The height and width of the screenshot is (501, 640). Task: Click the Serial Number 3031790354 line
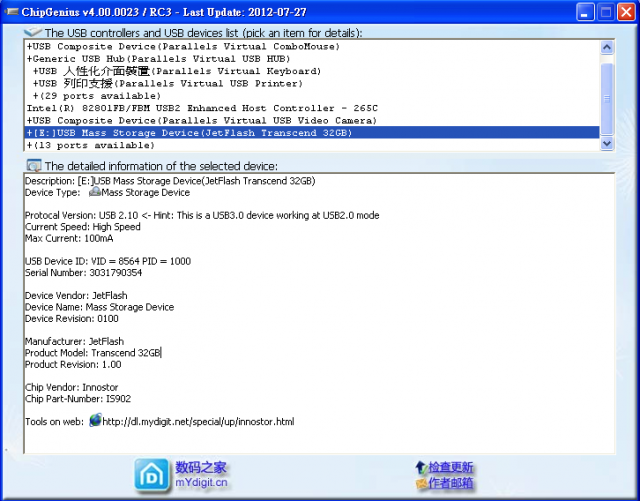point(84,272)
